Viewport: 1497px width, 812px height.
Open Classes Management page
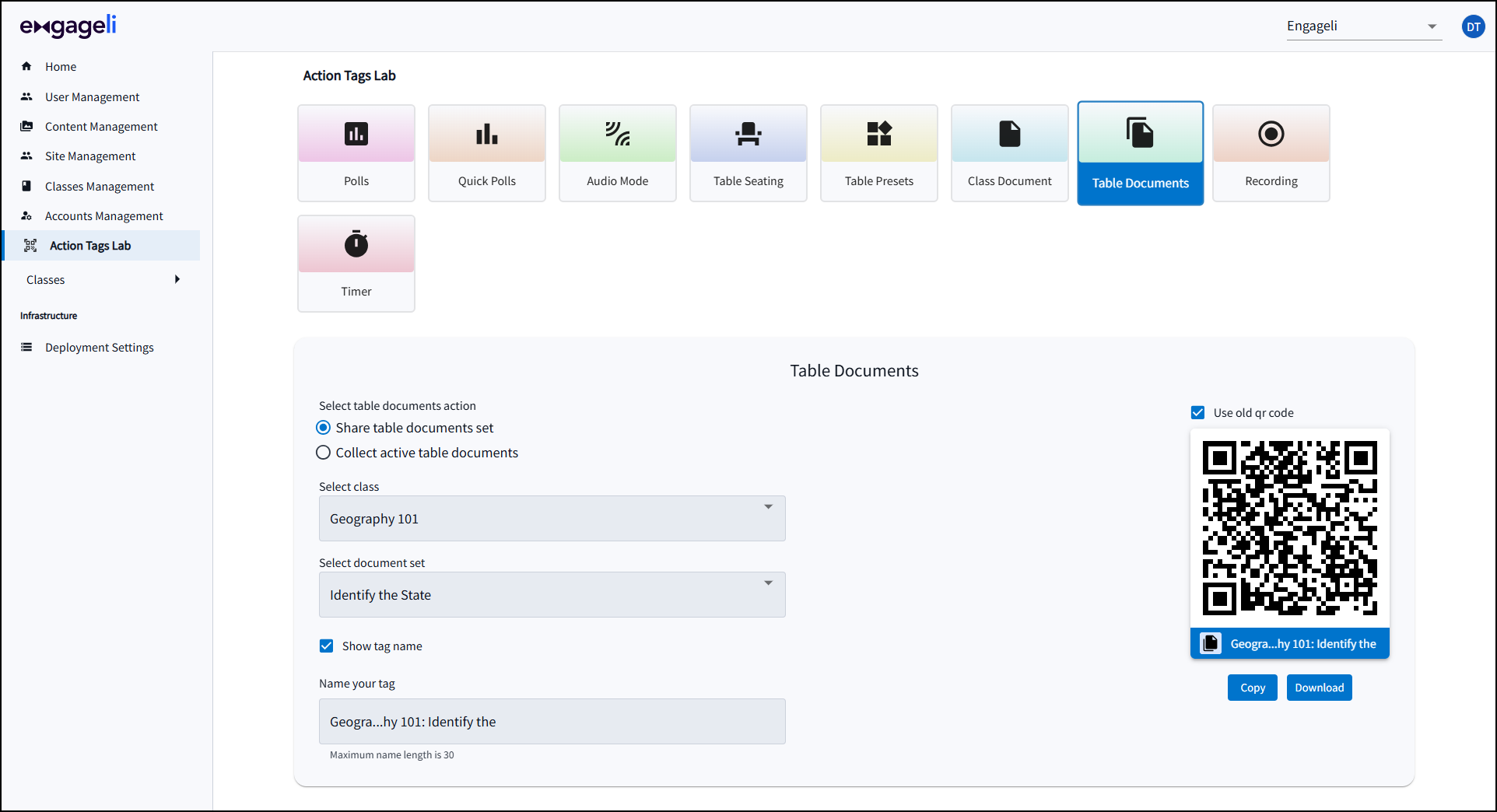[101, 186]
